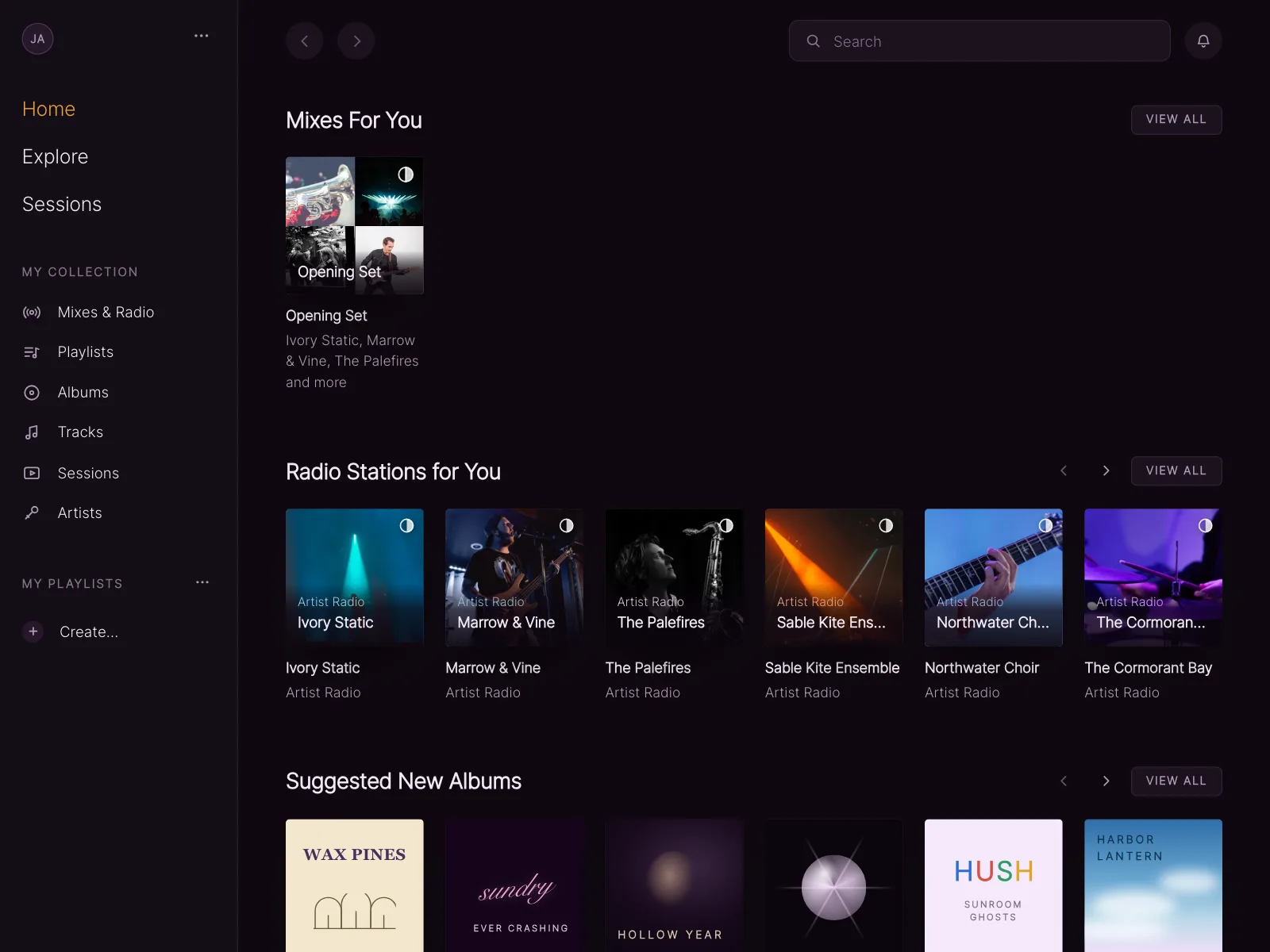Click into the Search field
The height and width of the screenshot is (952, 1270).
(x=979, y=41)
